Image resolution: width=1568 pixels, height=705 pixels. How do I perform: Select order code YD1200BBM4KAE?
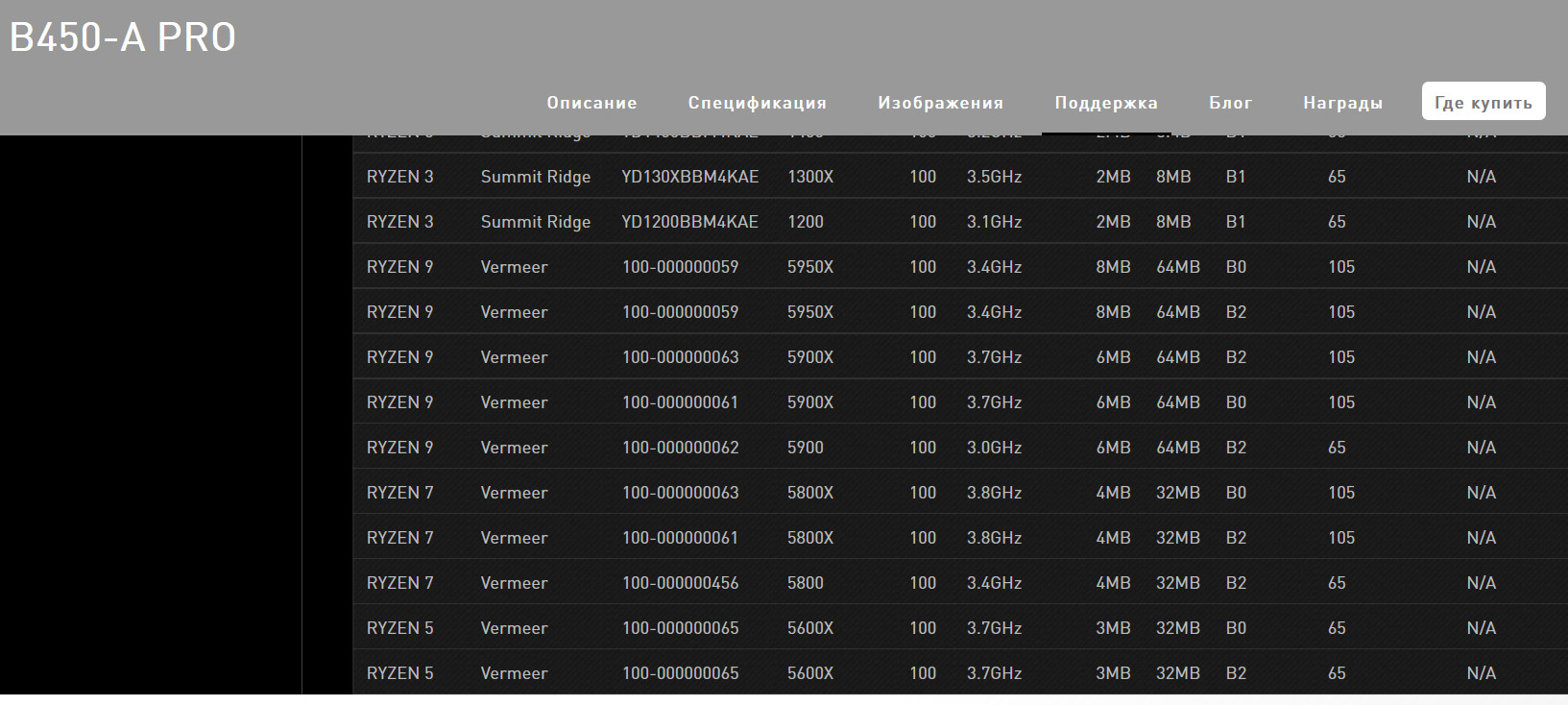coord(690,222)
